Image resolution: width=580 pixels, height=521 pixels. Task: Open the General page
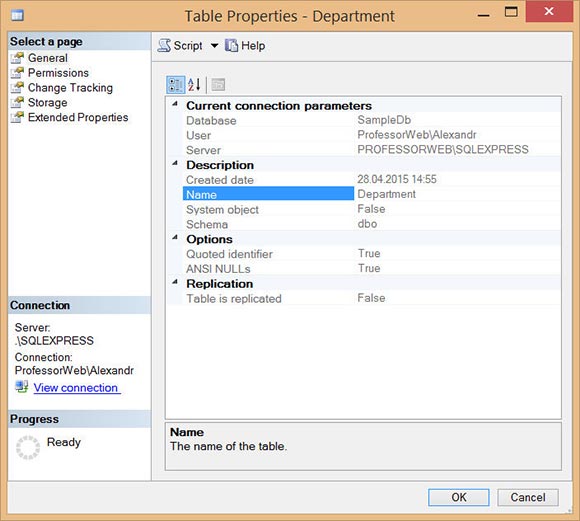(x=48, y=58)
